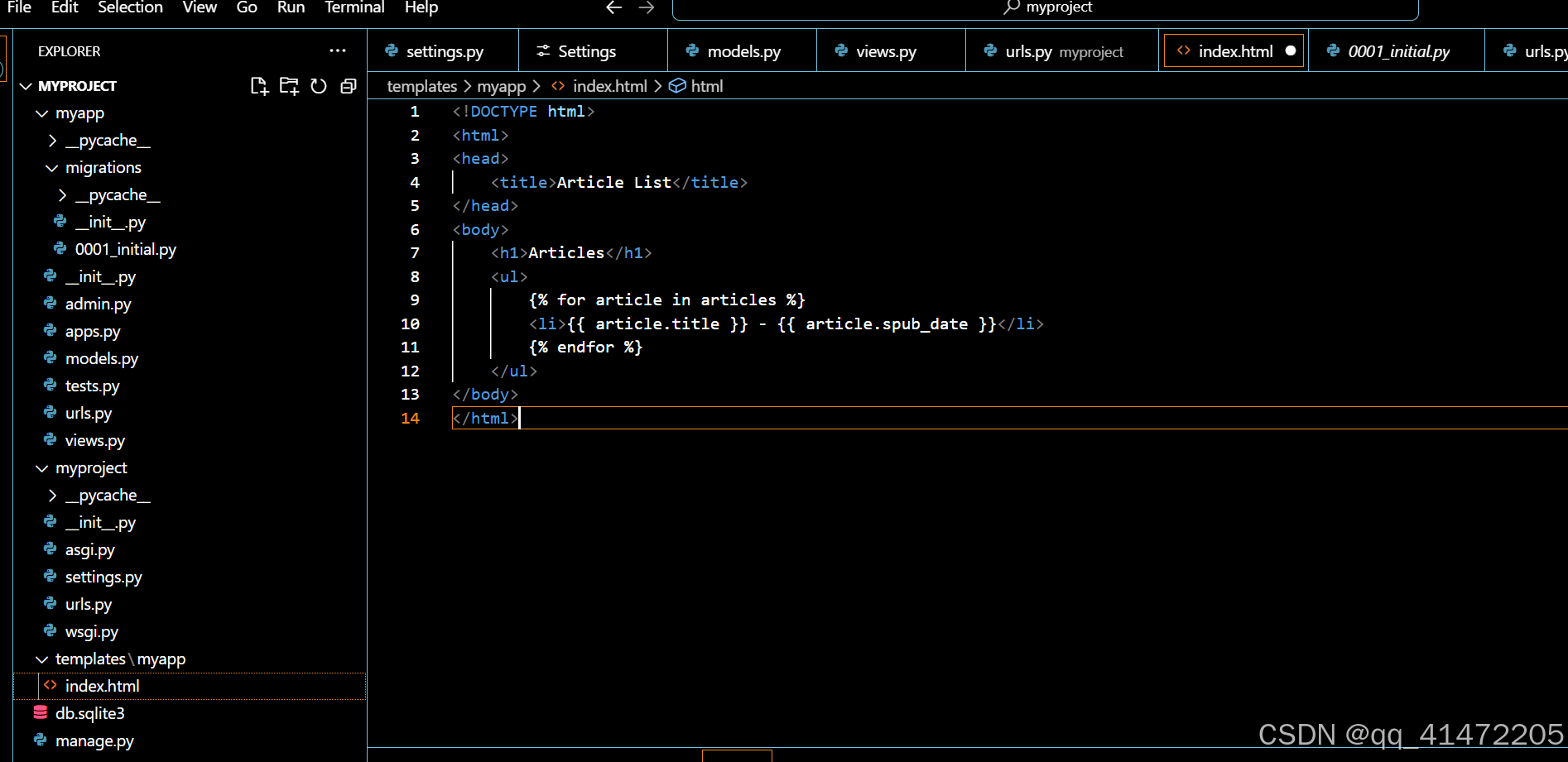The width and height of the screenshot is (1568, 762).
Task: Expand the __pycache__ folder under myapp
Action: [x=51, y=140]
